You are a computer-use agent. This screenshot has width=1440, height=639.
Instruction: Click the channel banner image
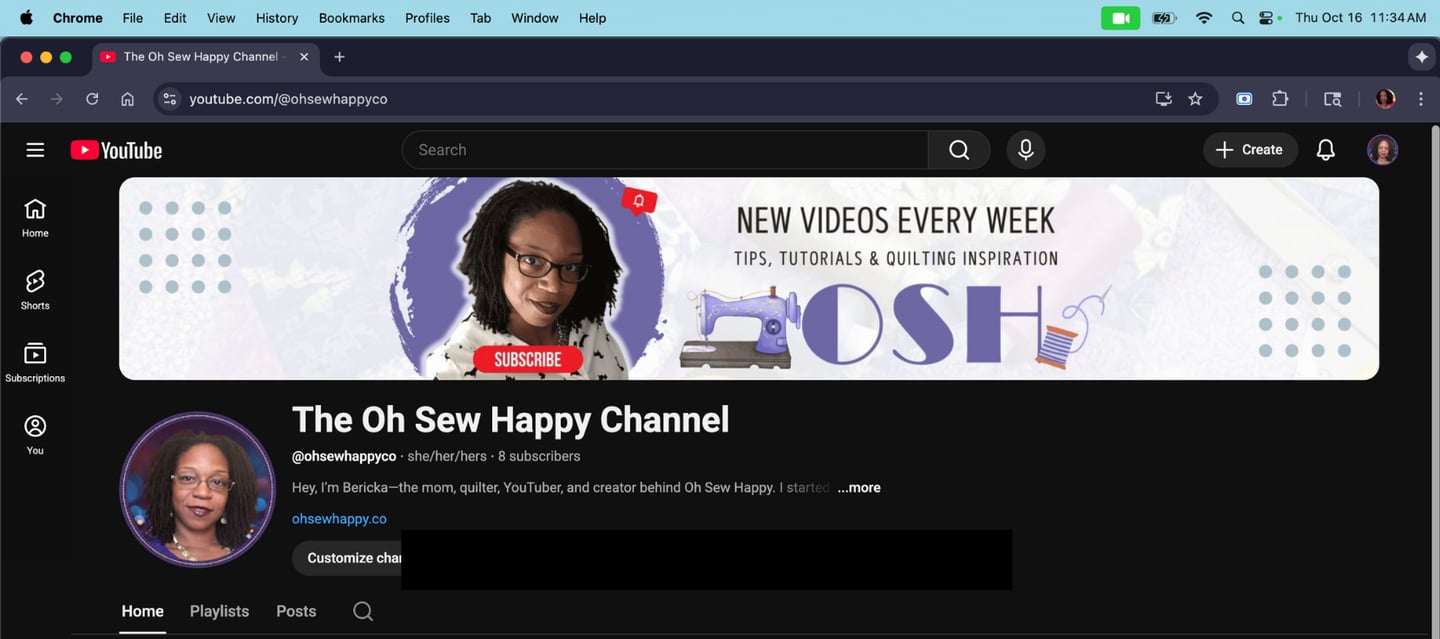749,278
